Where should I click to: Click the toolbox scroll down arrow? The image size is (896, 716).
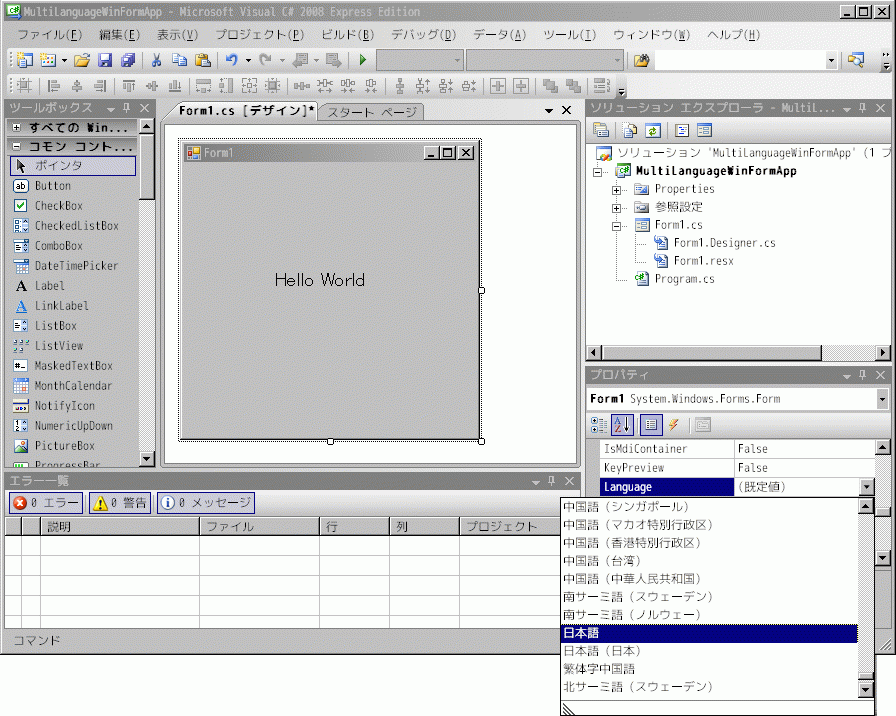(147, 458)
